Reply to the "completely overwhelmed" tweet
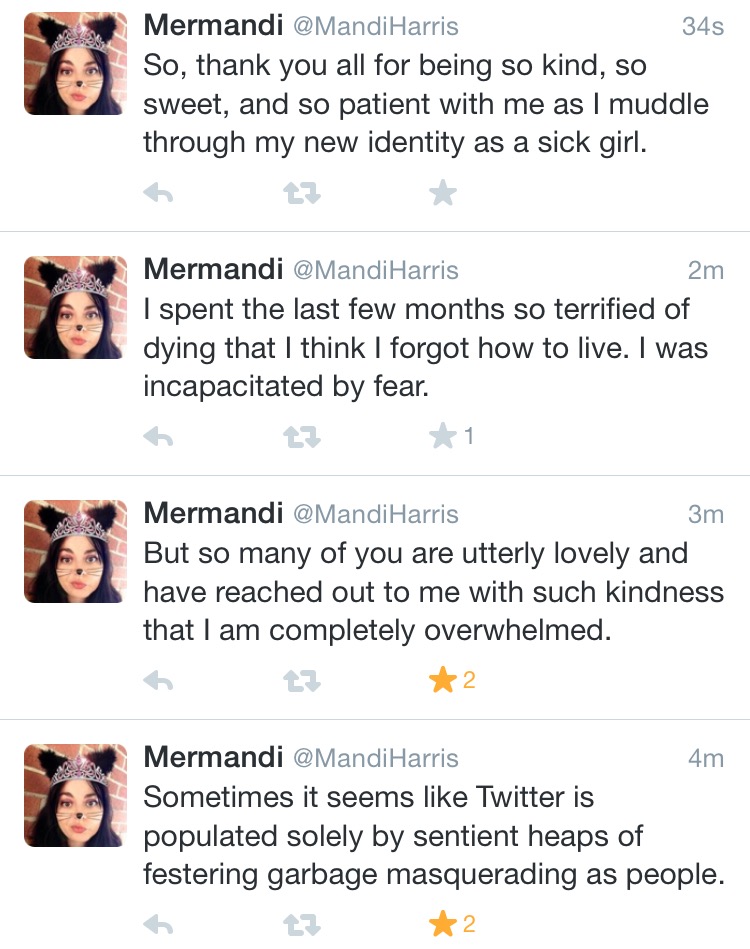This screenshot has width=750, height=949. 159,681
